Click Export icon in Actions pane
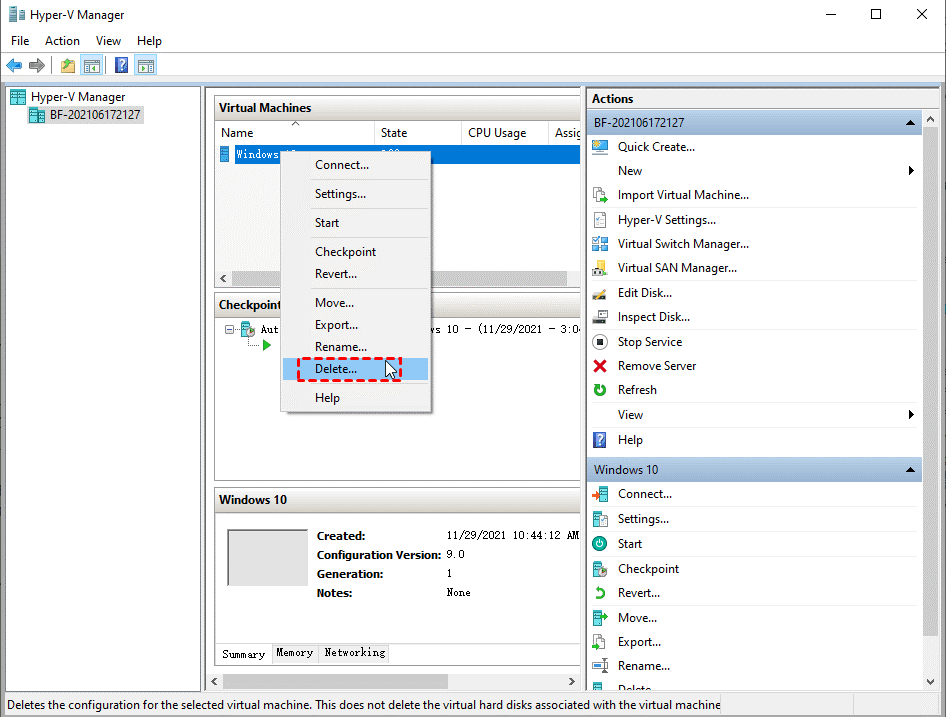Screen dimensions: 946x717 point(600,642)
